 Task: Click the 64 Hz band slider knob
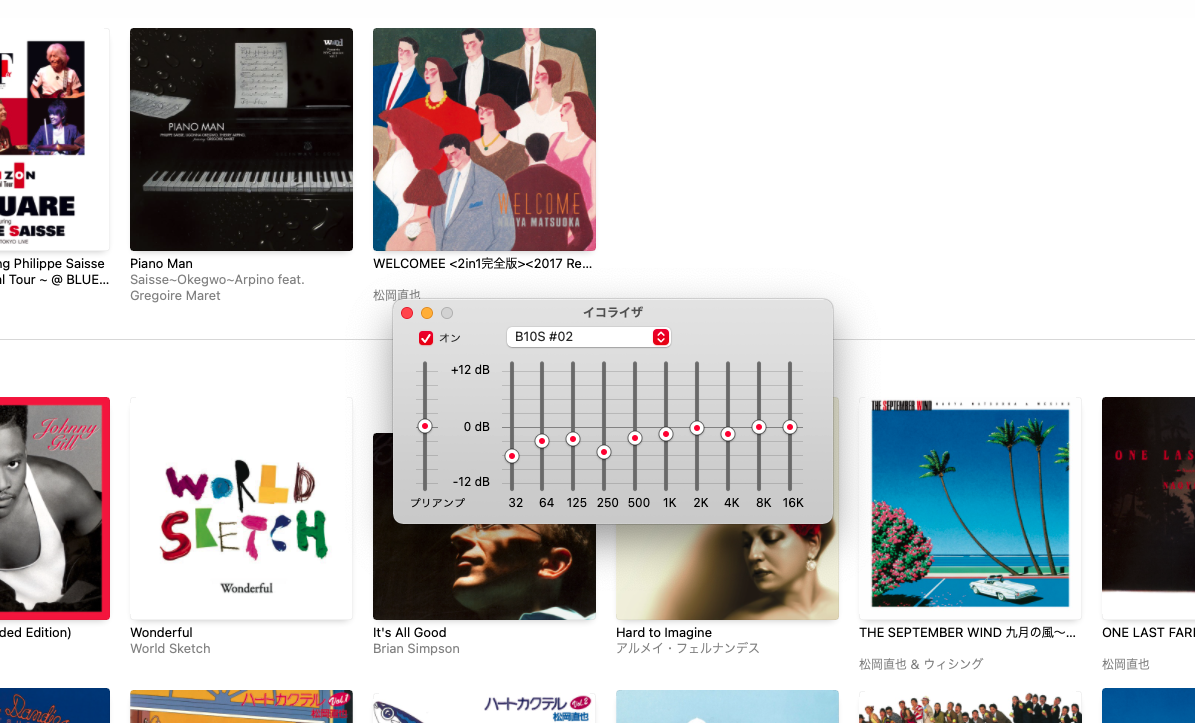542,440
